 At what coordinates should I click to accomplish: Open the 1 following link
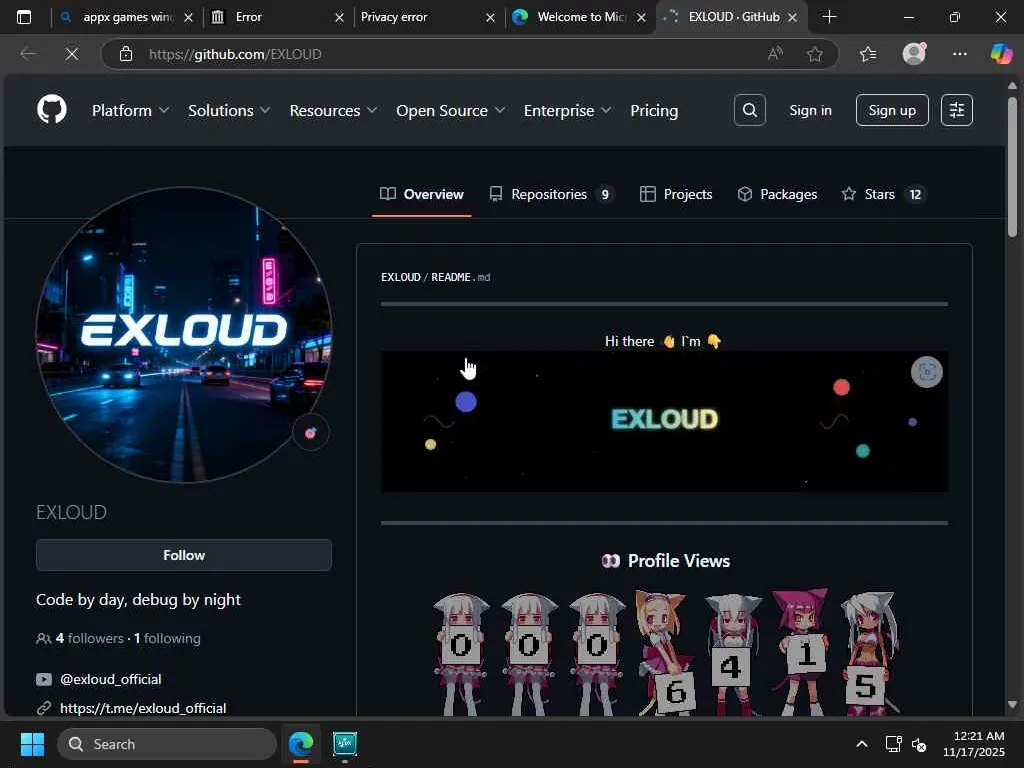[167, 638]
